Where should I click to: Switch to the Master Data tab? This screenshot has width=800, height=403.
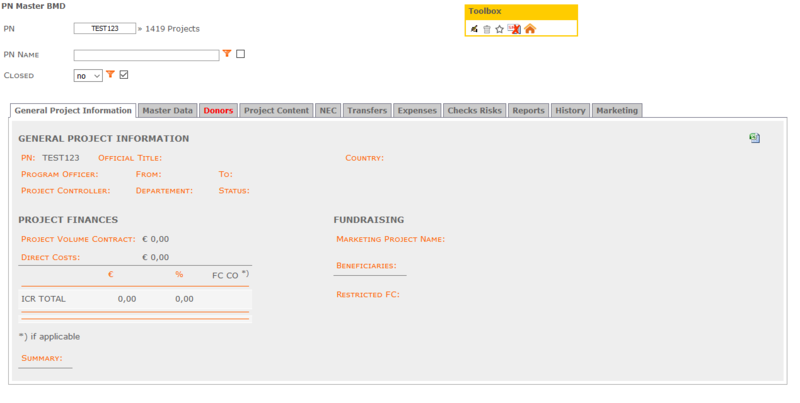pos(167,110)
